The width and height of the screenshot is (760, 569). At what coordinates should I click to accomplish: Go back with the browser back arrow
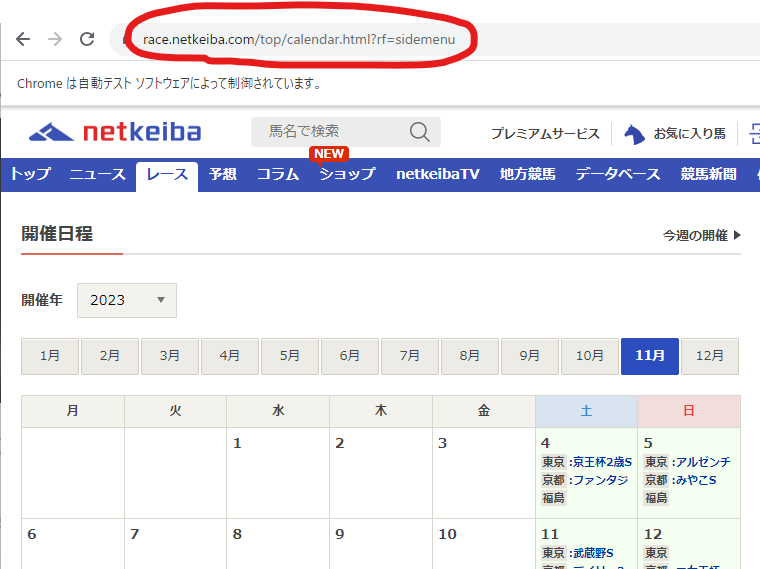pyautogui.click(x=23, y=39)
